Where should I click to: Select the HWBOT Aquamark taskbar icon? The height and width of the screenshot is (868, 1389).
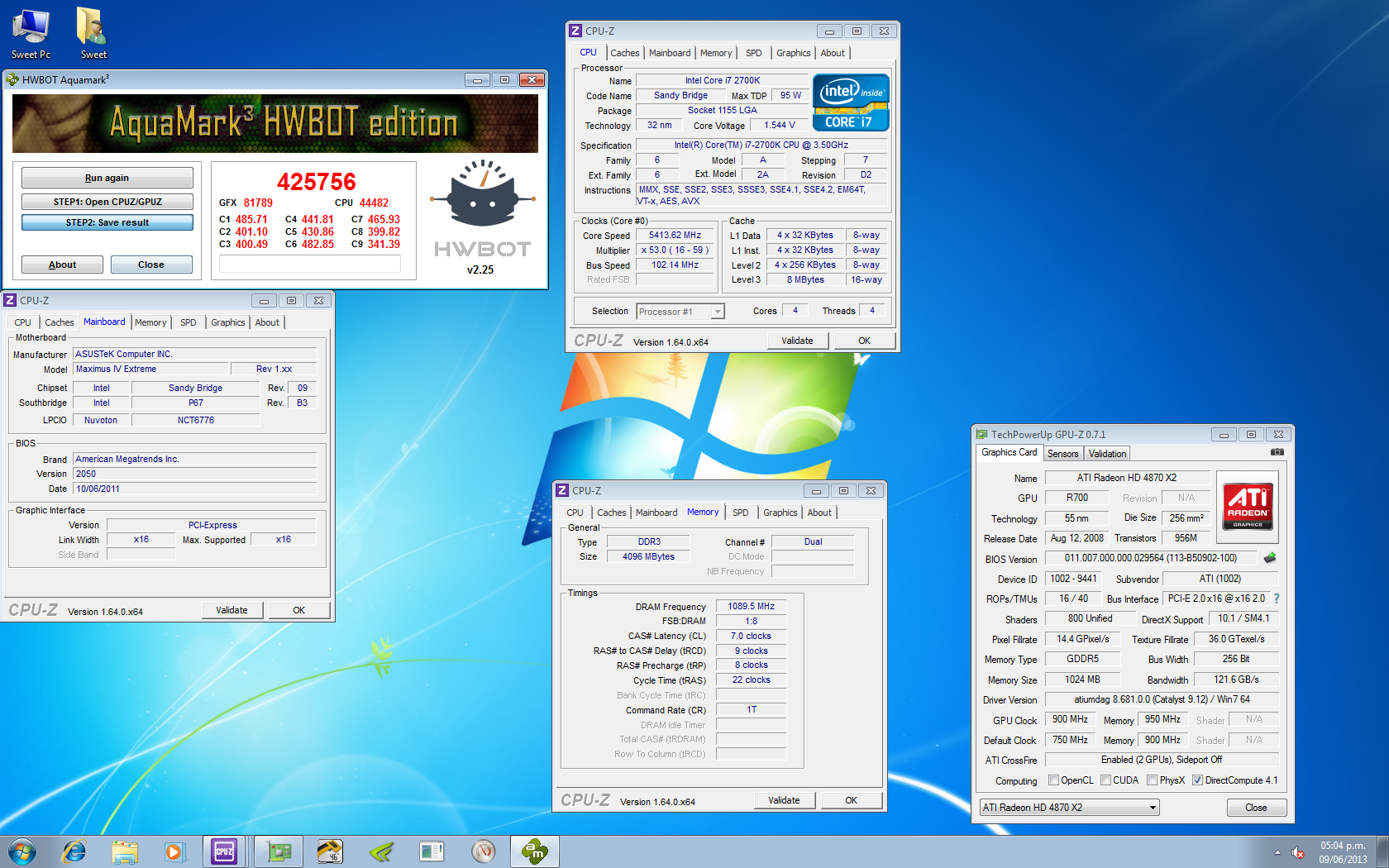(x=534, y=851)
